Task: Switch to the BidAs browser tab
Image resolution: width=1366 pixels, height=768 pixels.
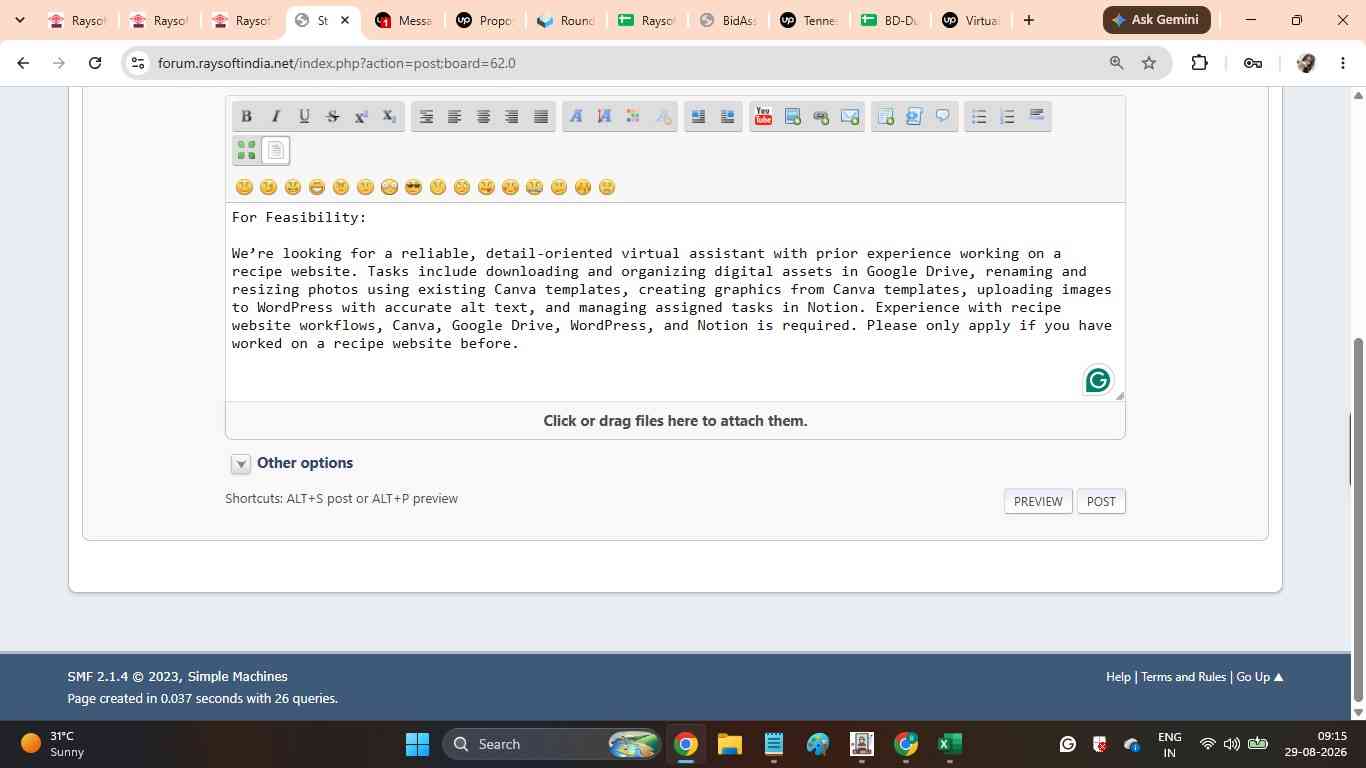Action: point(727,20)
